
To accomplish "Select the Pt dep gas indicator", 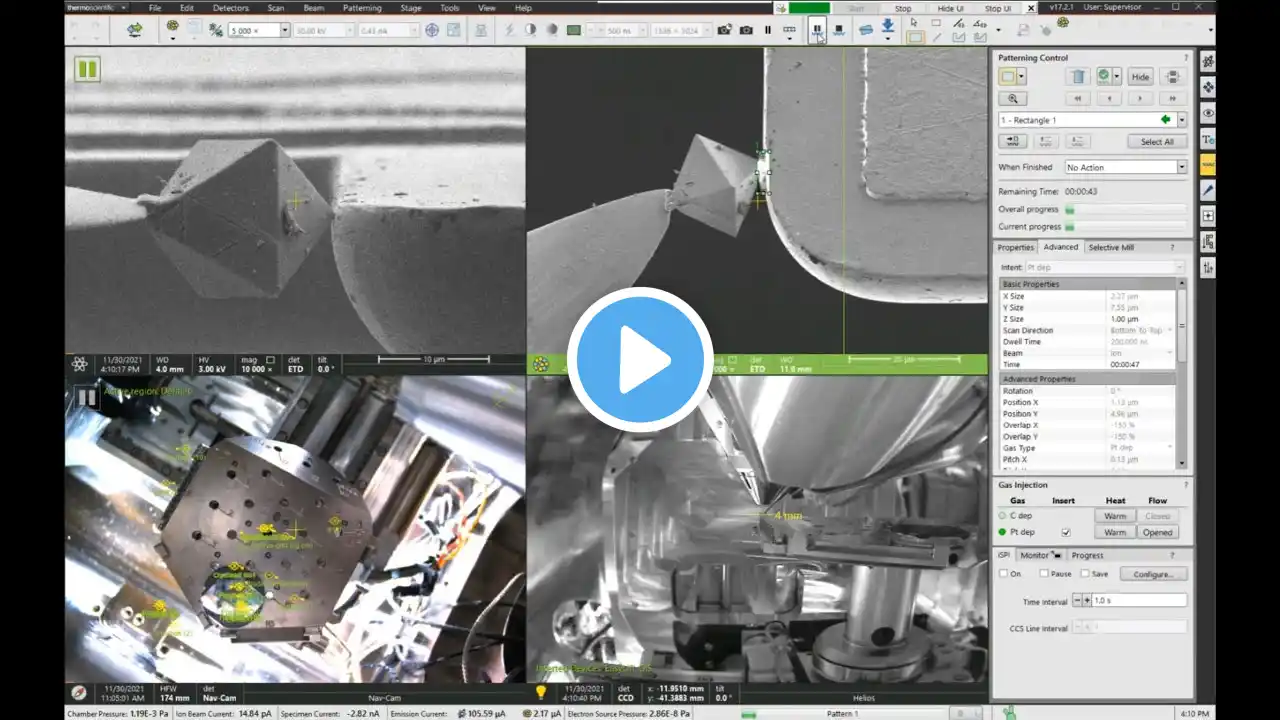I will 1003,532.
